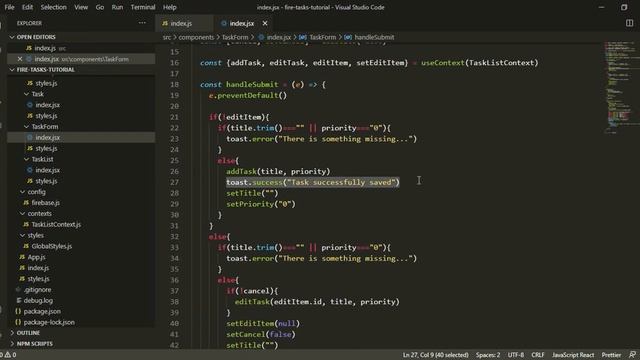Click Ln 27, Col 9 cursor position
The height and width of the screenshot is (360, 640).
[435, 355]
